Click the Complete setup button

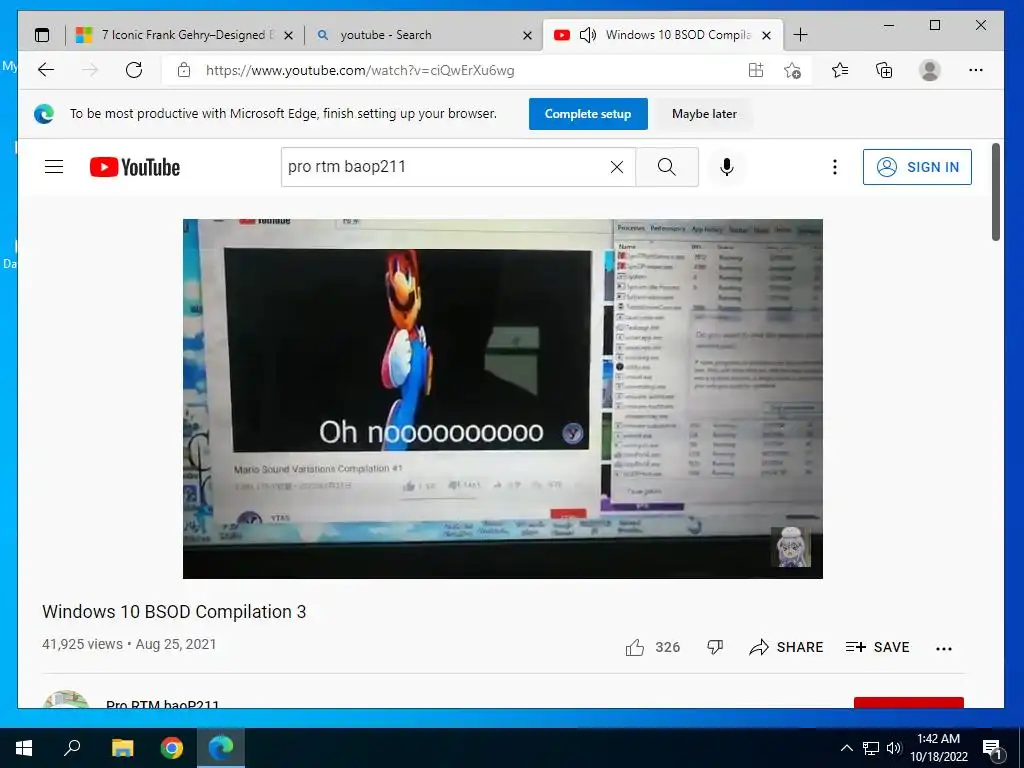[588, 114]
